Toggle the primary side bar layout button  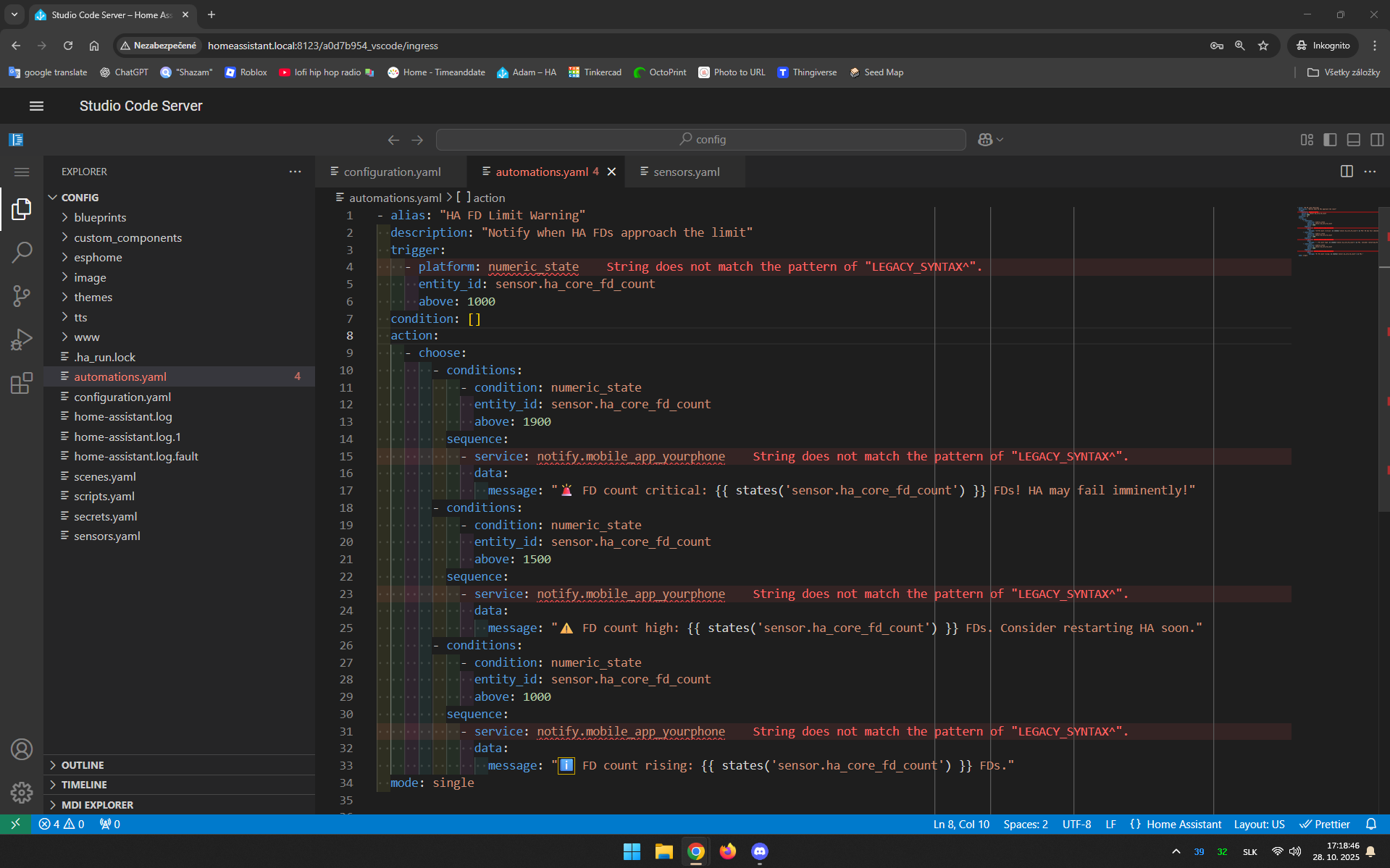(x=1330, y=140)
